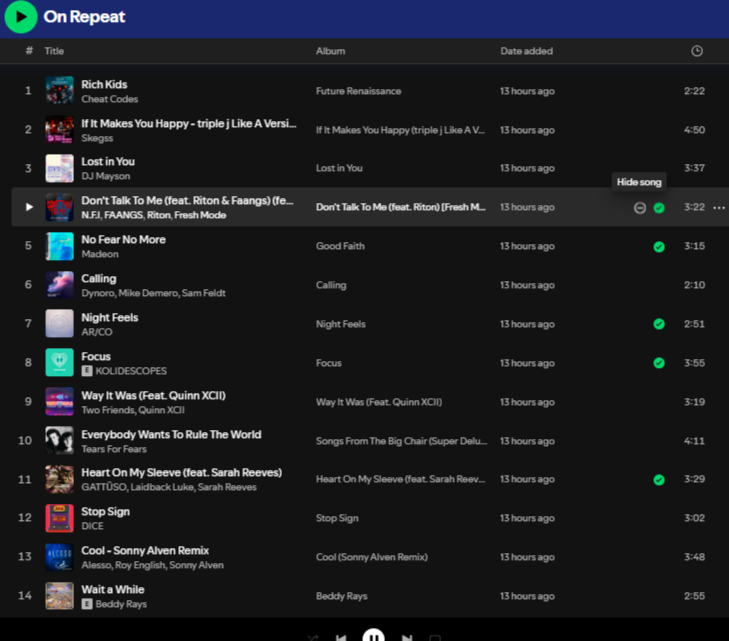Sort tracks by Album column
729x641 pixels.
pyautogui.click(x=331, y=51)
